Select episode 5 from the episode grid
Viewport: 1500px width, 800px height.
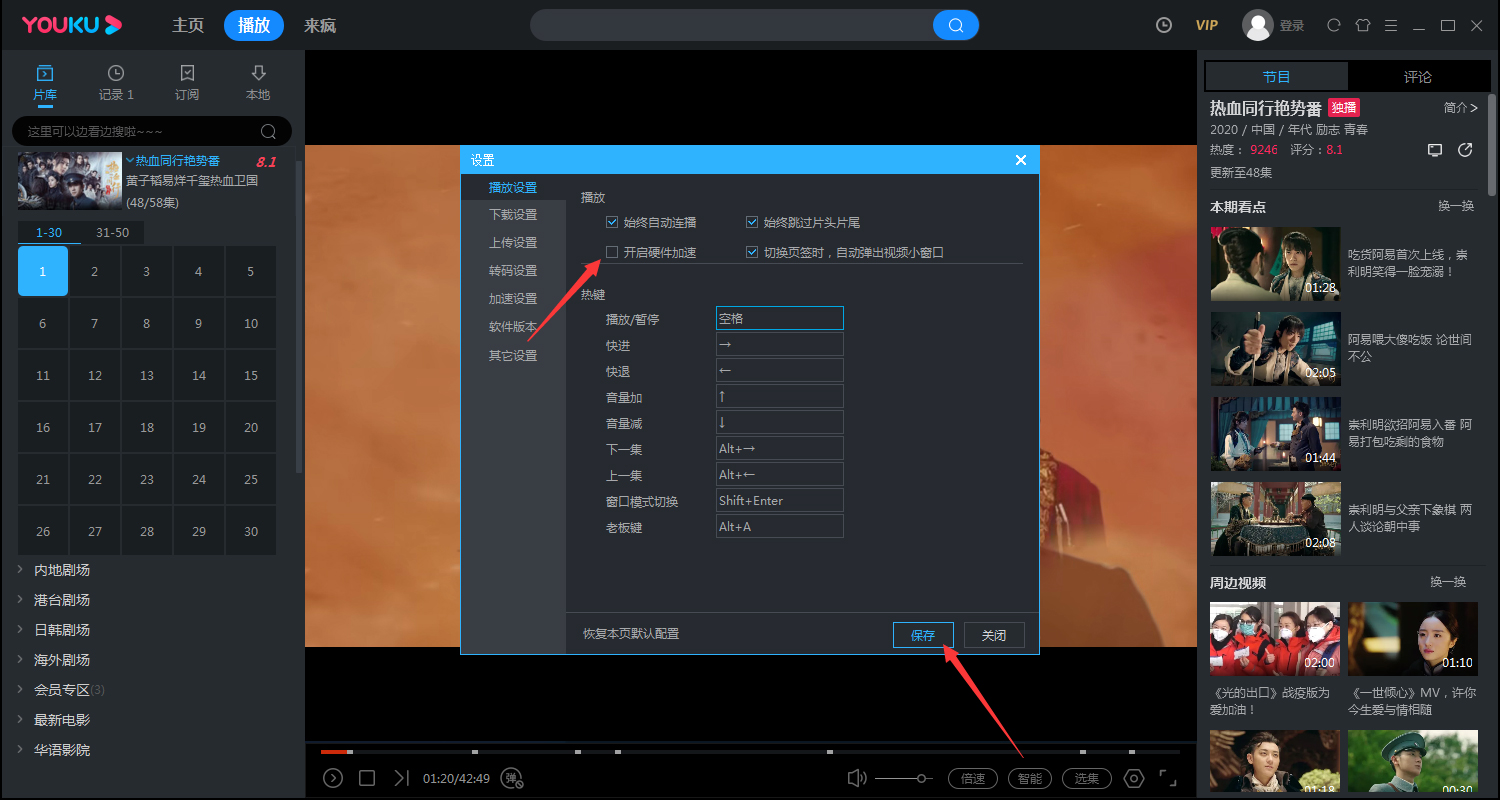[x=251, y=271]
